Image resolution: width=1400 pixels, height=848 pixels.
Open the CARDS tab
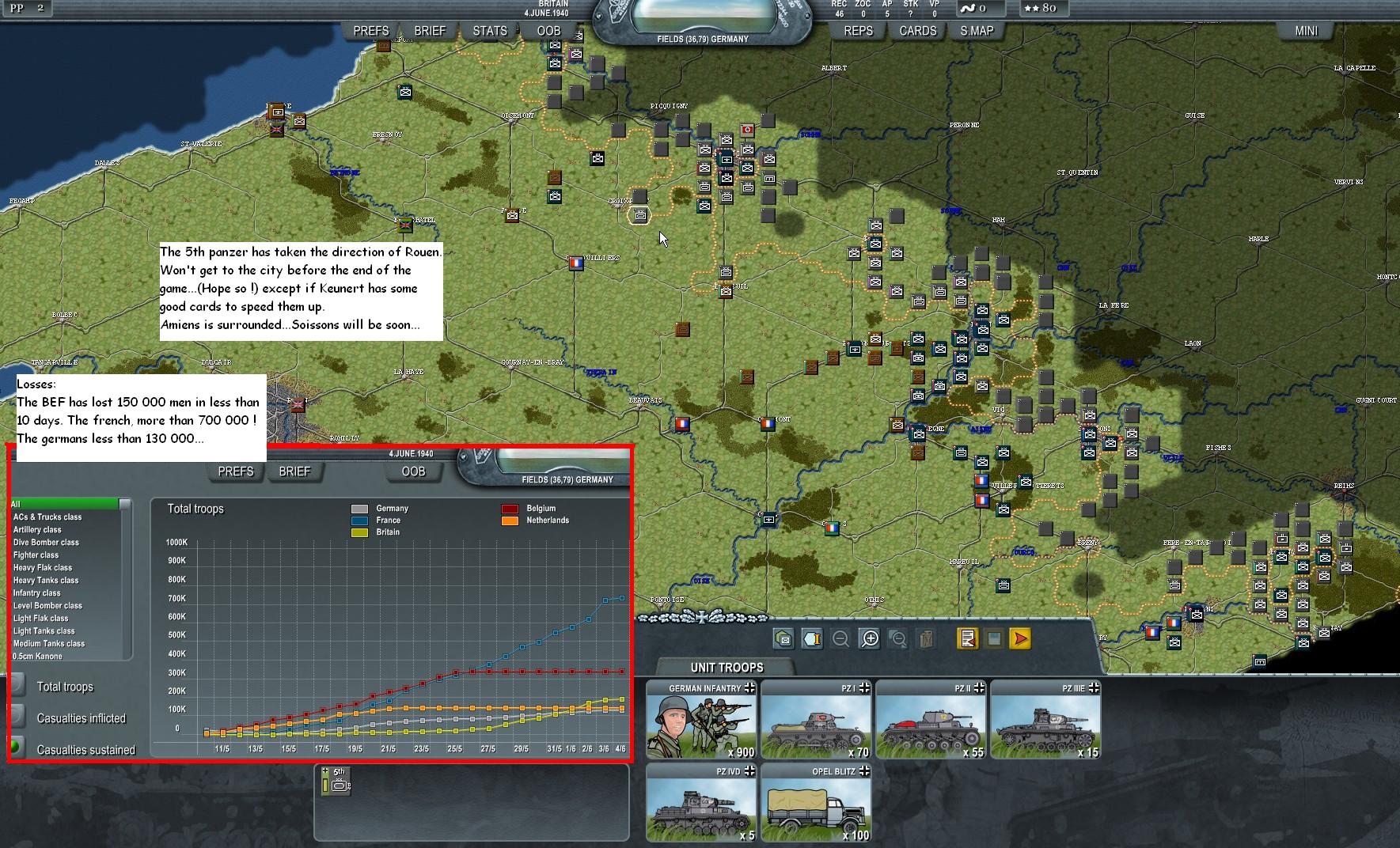tap(918, 31)
